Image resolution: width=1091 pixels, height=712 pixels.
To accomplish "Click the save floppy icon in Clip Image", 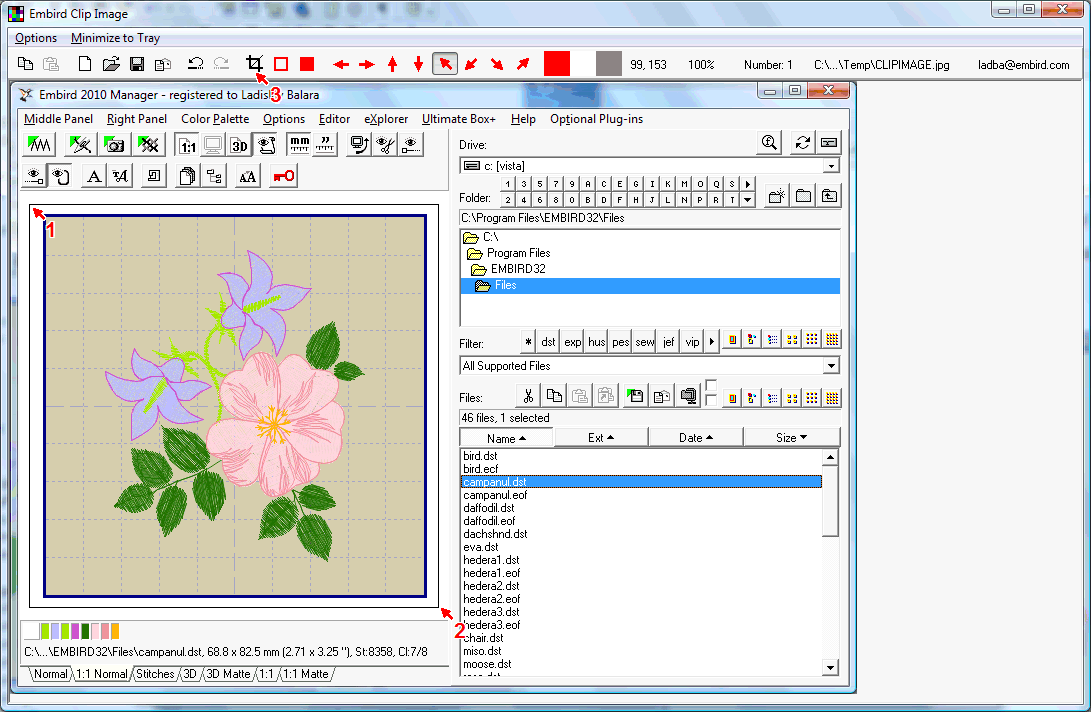I will pyautogui.click(x=137, y=64).
